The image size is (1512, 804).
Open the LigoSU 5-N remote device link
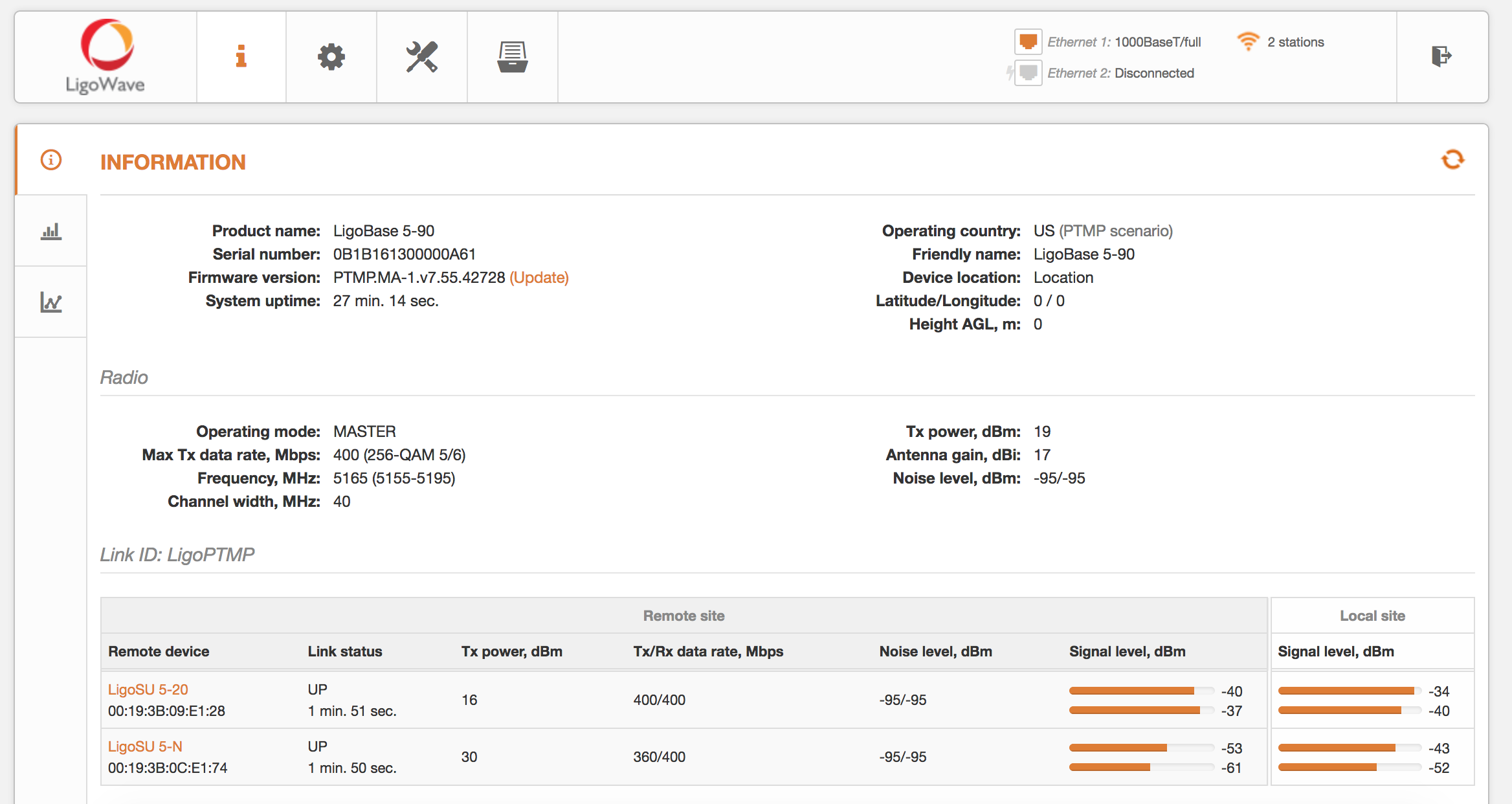pyautogui.click(x=145, y=746)
